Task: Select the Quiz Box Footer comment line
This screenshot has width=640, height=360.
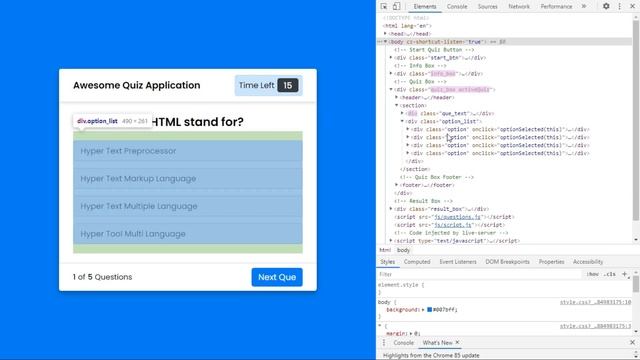Action: coord(437,177)
